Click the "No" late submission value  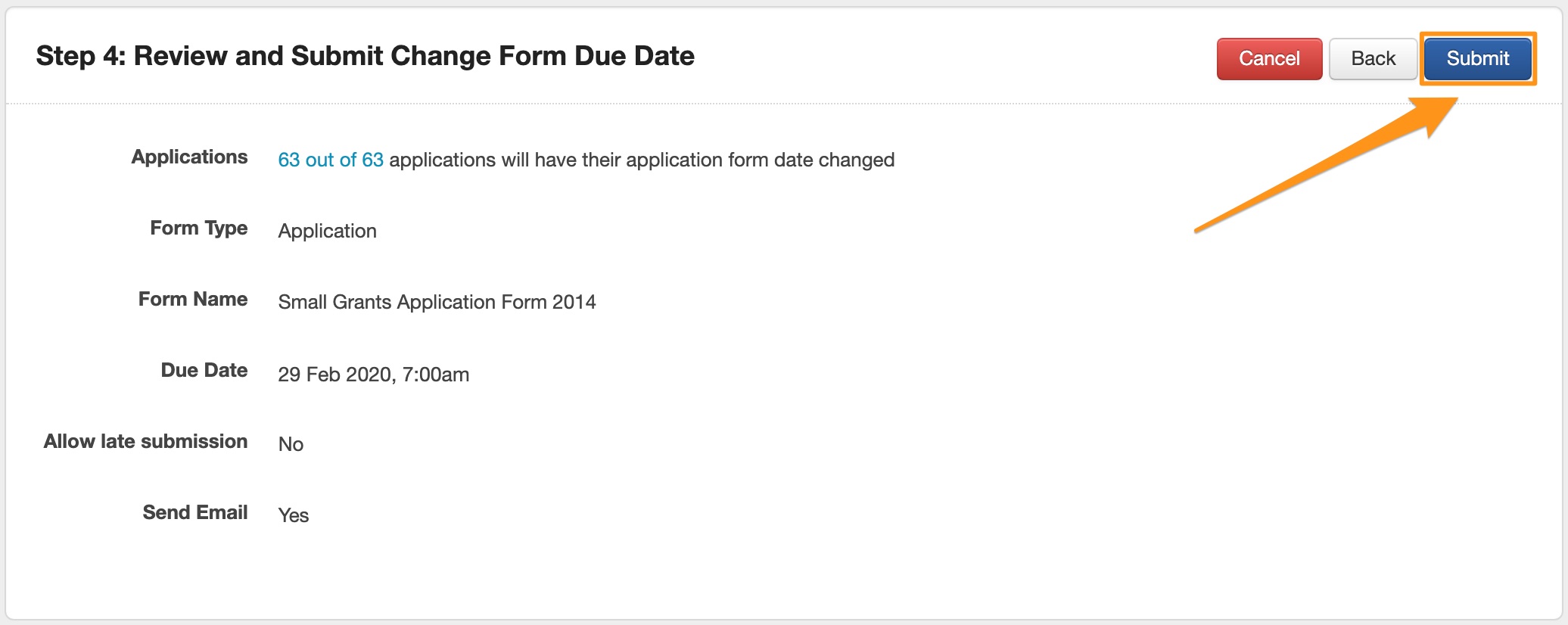(291, 444)
